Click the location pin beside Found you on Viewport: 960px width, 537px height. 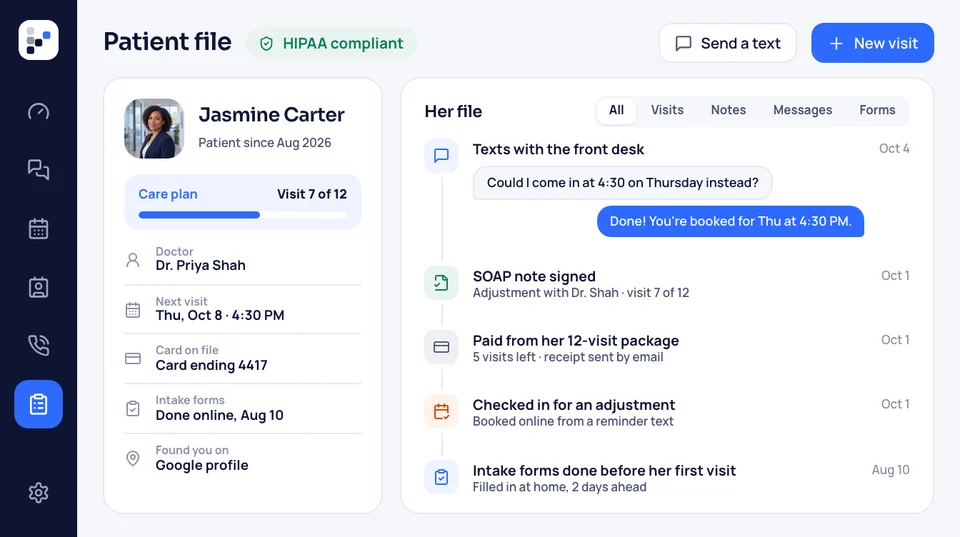pyautogui.click(x=133, y=458)
